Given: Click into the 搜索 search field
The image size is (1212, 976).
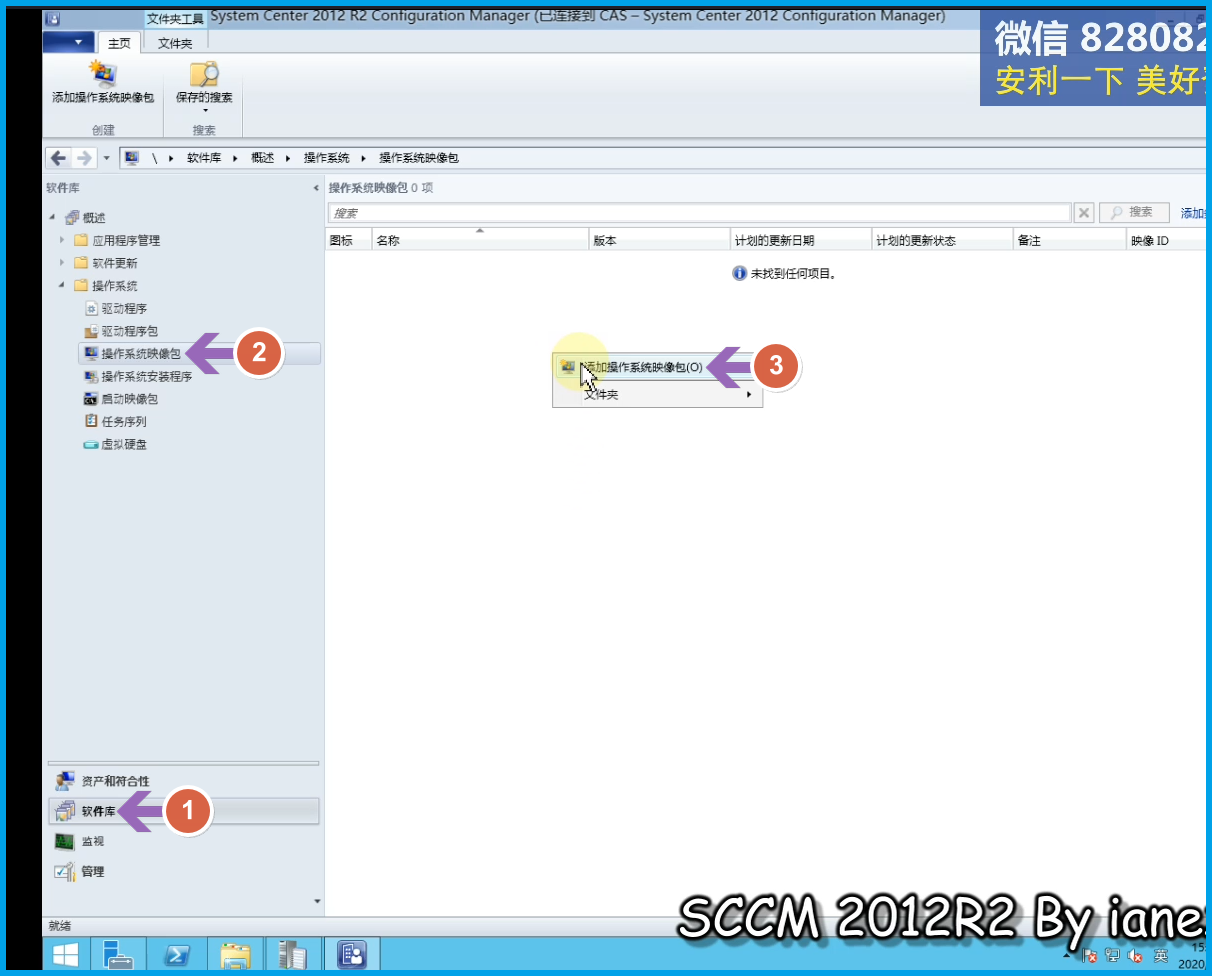Looking at the screenshot, I should point(699,213).
